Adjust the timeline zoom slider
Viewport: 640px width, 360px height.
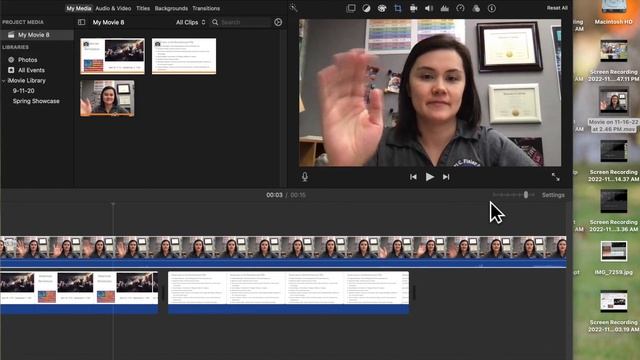(x=526, y=195)
